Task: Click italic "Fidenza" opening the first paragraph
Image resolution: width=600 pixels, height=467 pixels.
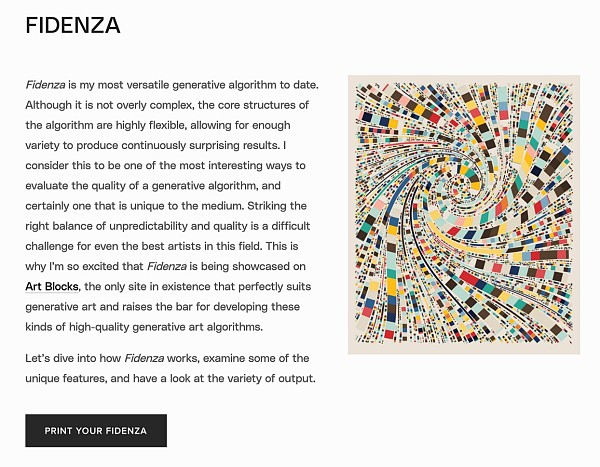Action: click(46, 86)
